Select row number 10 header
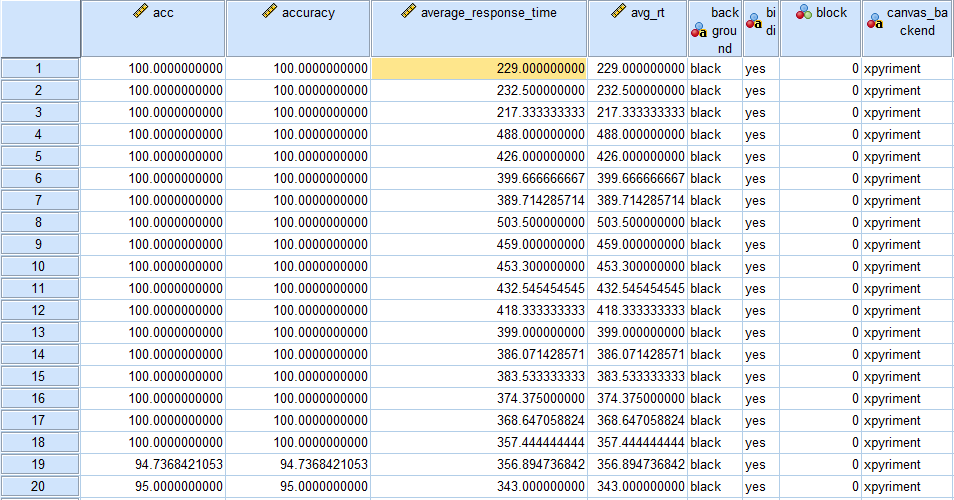The height and width of the screenshot is (500, 954). 40,266
